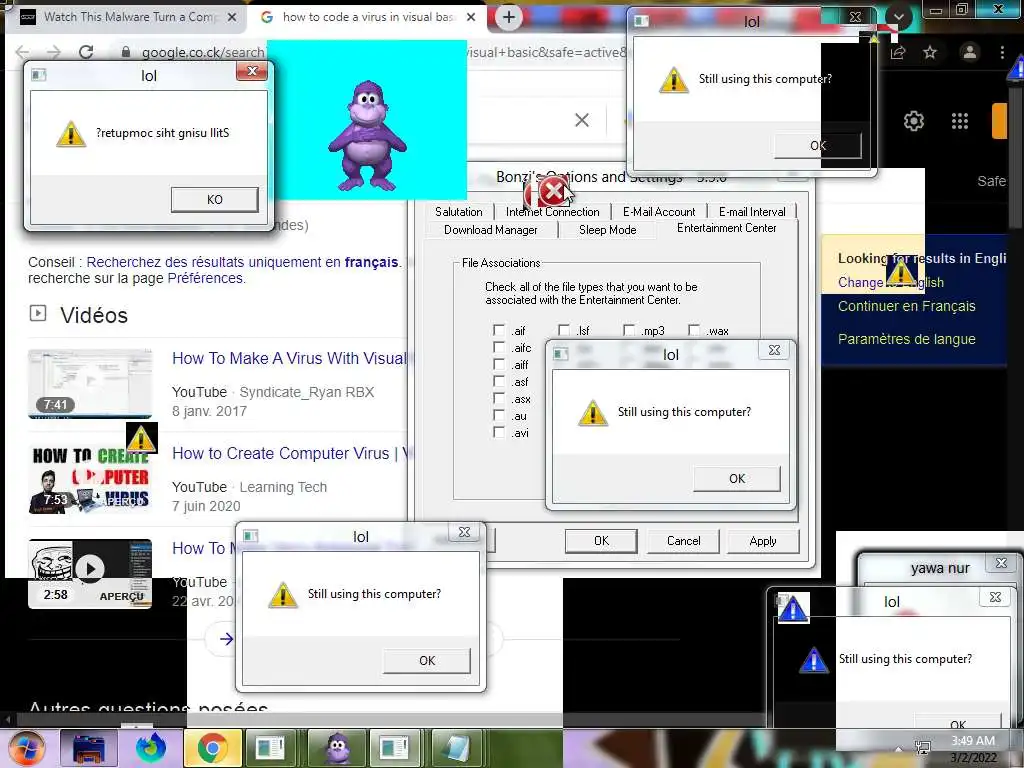Open 'Recherchez des résultats uniquement en français' link
The height and width of the screenshot is (768, 1024).
[242, 262]
